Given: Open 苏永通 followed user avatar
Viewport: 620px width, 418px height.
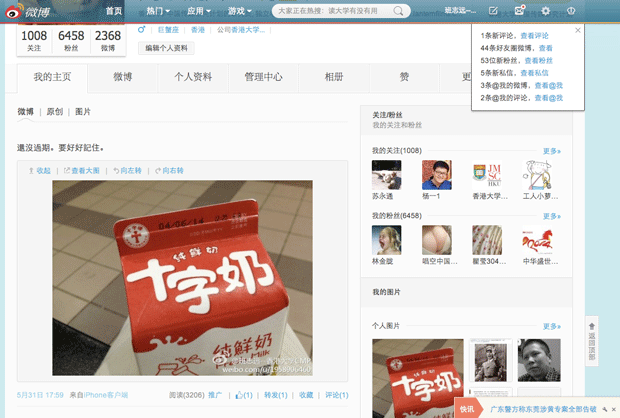Looking at the screenshot, I should coord(387,175).
